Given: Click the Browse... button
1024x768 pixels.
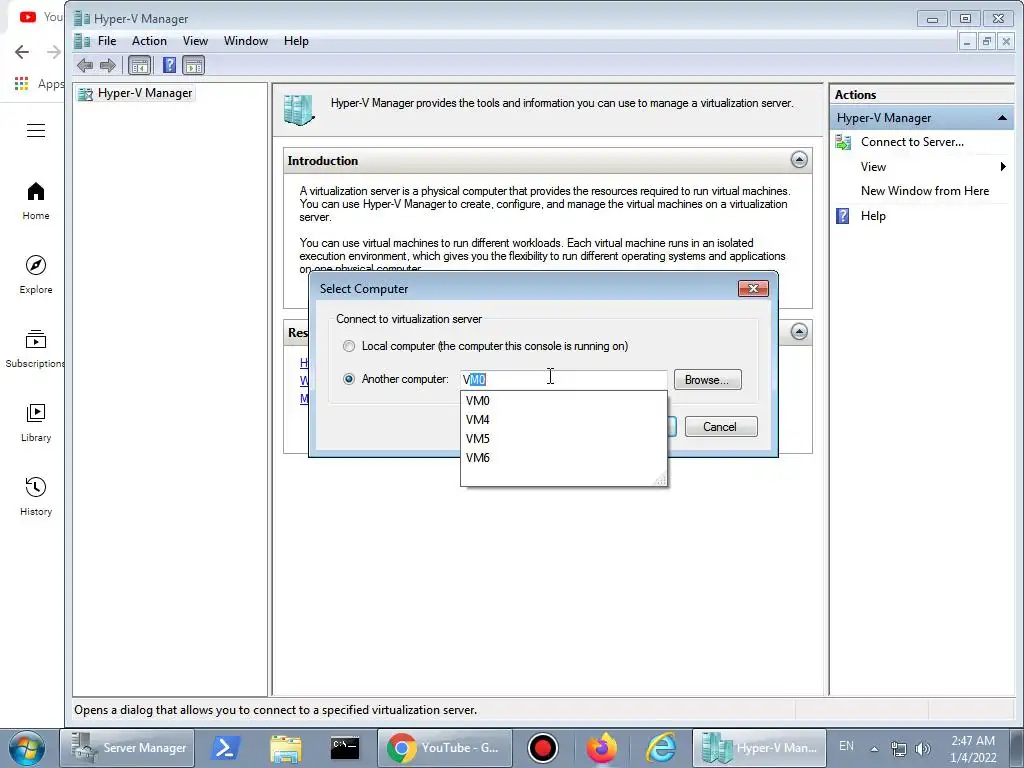Looking at the screenshot, I should (x=707, y=379).
